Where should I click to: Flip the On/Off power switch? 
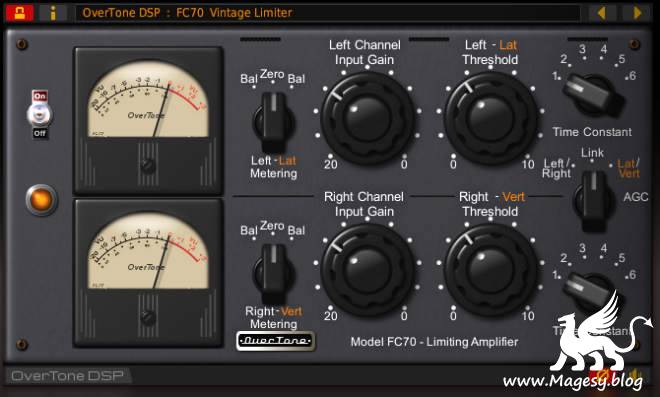pyautogui.click(x=40, y=115)
